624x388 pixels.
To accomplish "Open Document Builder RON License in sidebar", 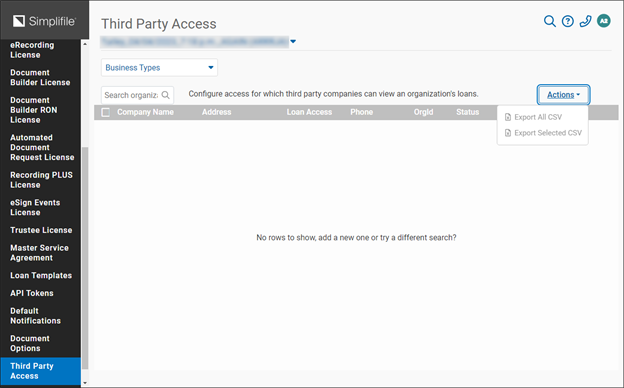I will [x=34, y=110].
